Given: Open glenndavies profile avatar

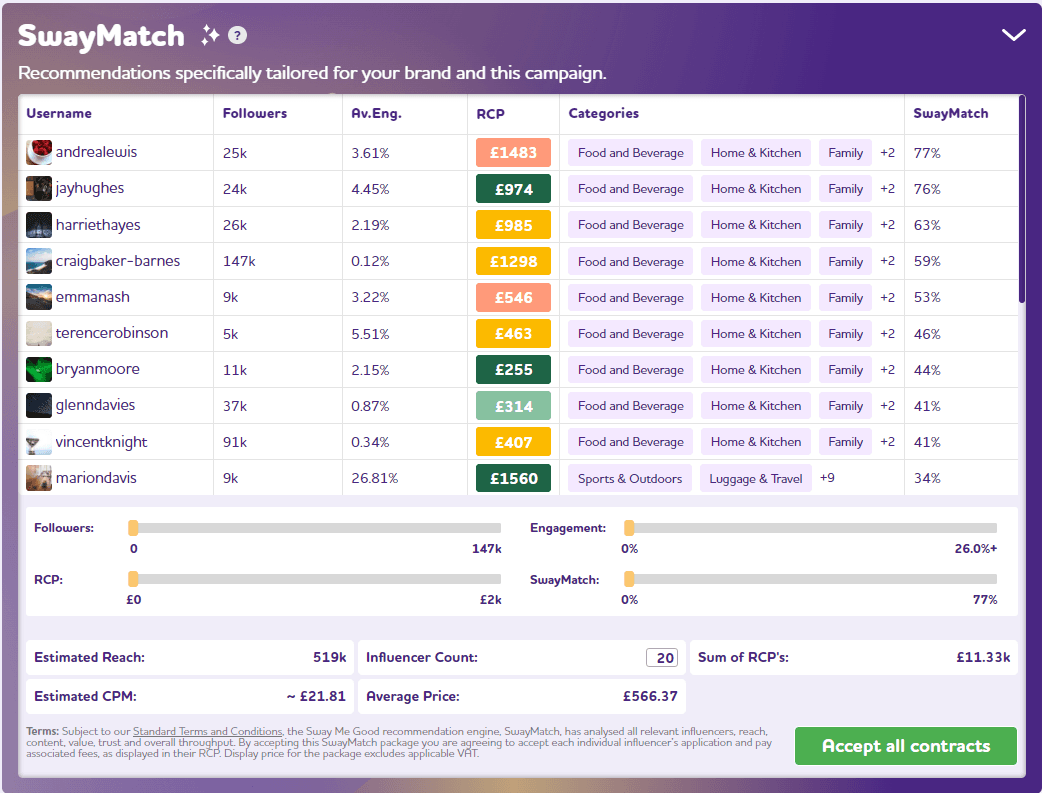Looking at the screenshot, I should (x=39, y=405).
